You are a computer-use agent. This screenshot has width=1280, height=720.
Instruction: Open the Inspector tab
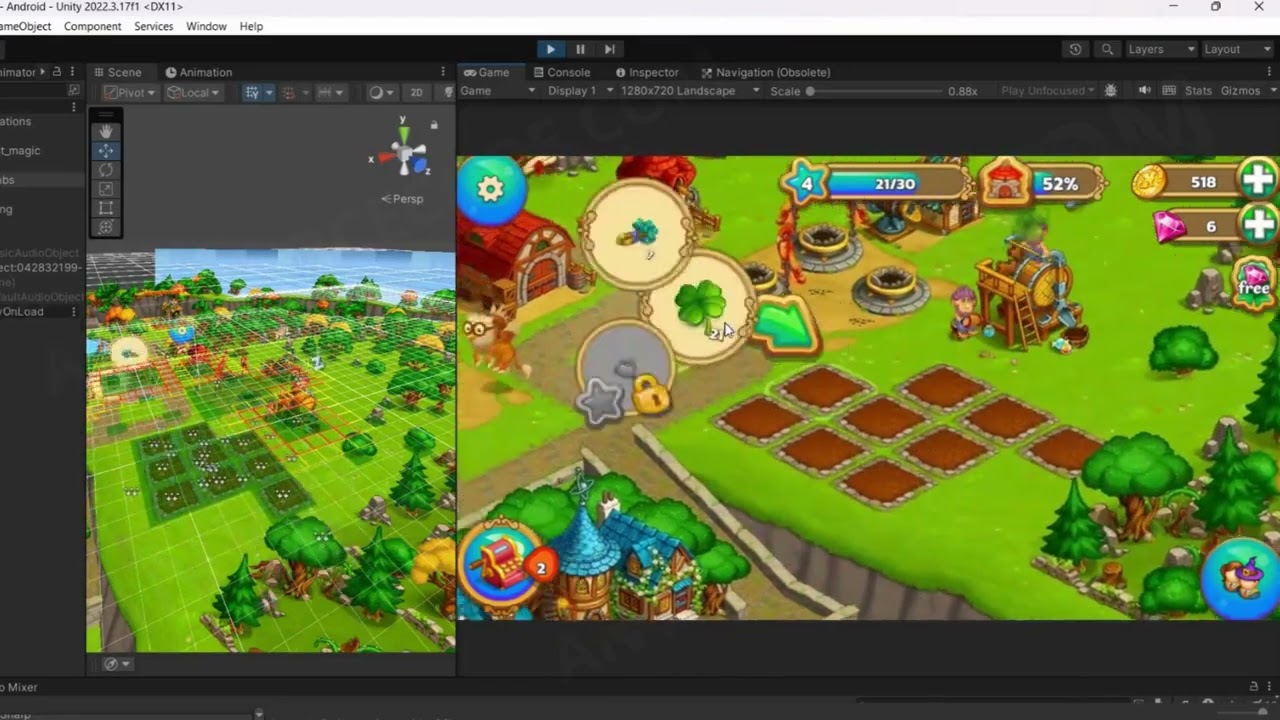point(647,72)
